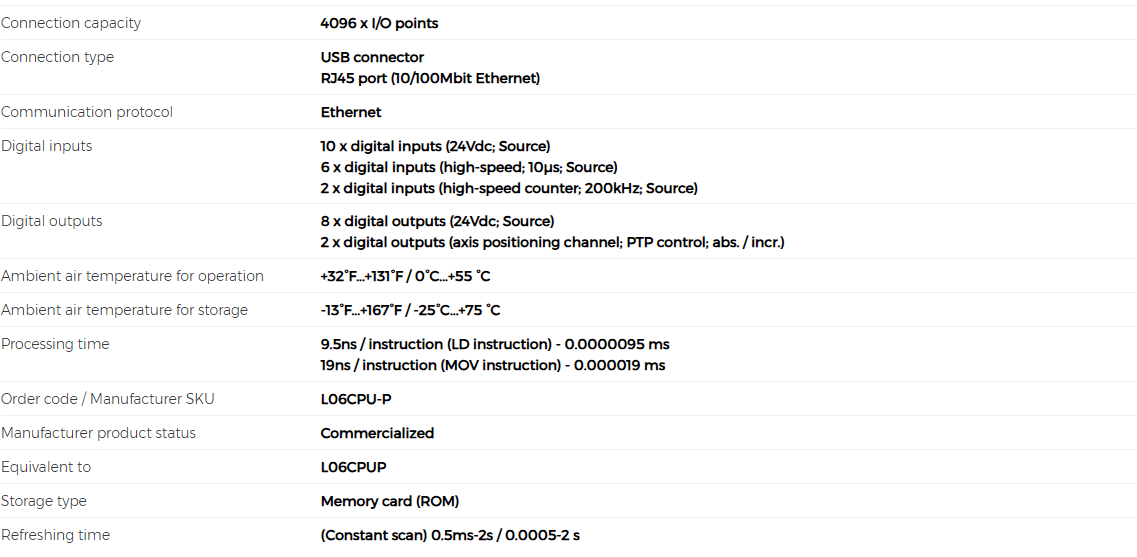This screenshot has width=1137, height=557.
Task: Click the "Digital inputs" row label
Action: (x=46, y=146)
